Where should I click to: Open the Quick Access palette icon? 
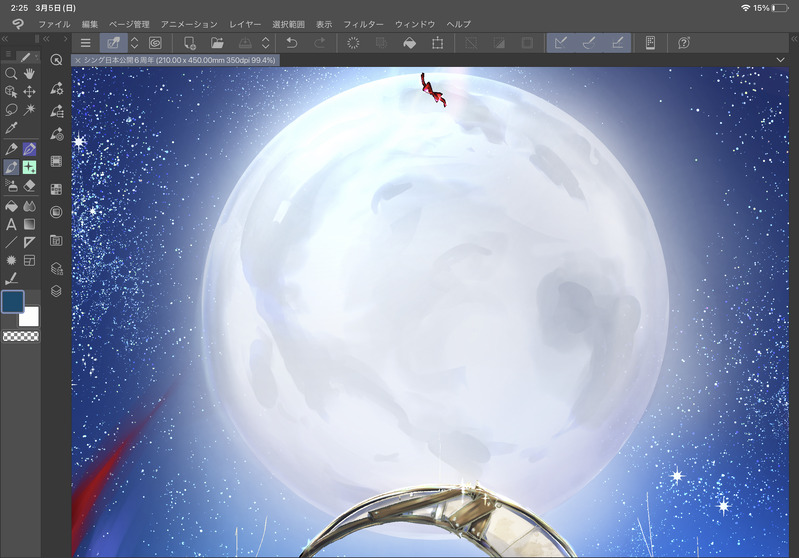click(56, 60)
